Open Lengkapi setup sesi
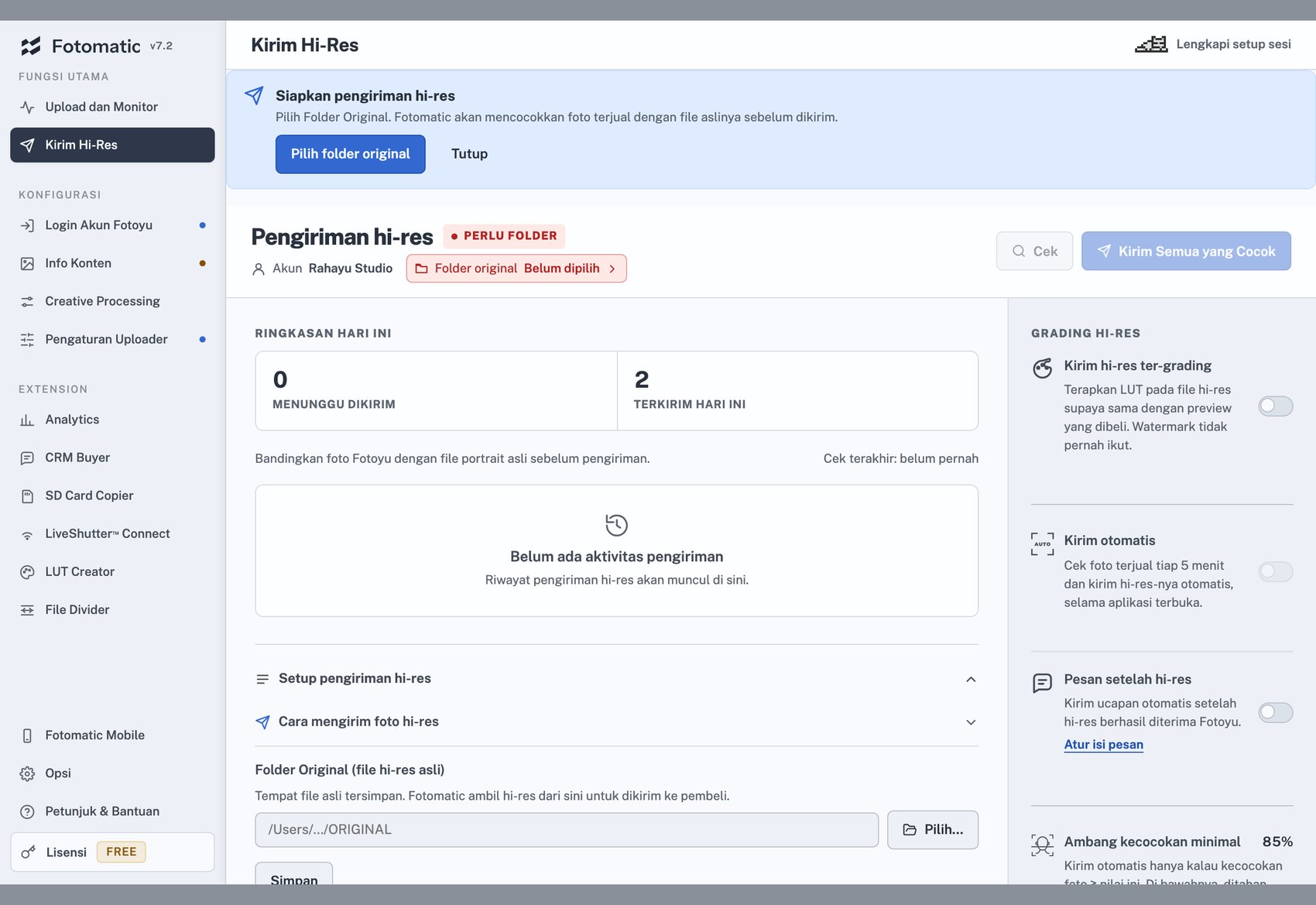The image size is (1316, 905). pos(1213,44)
